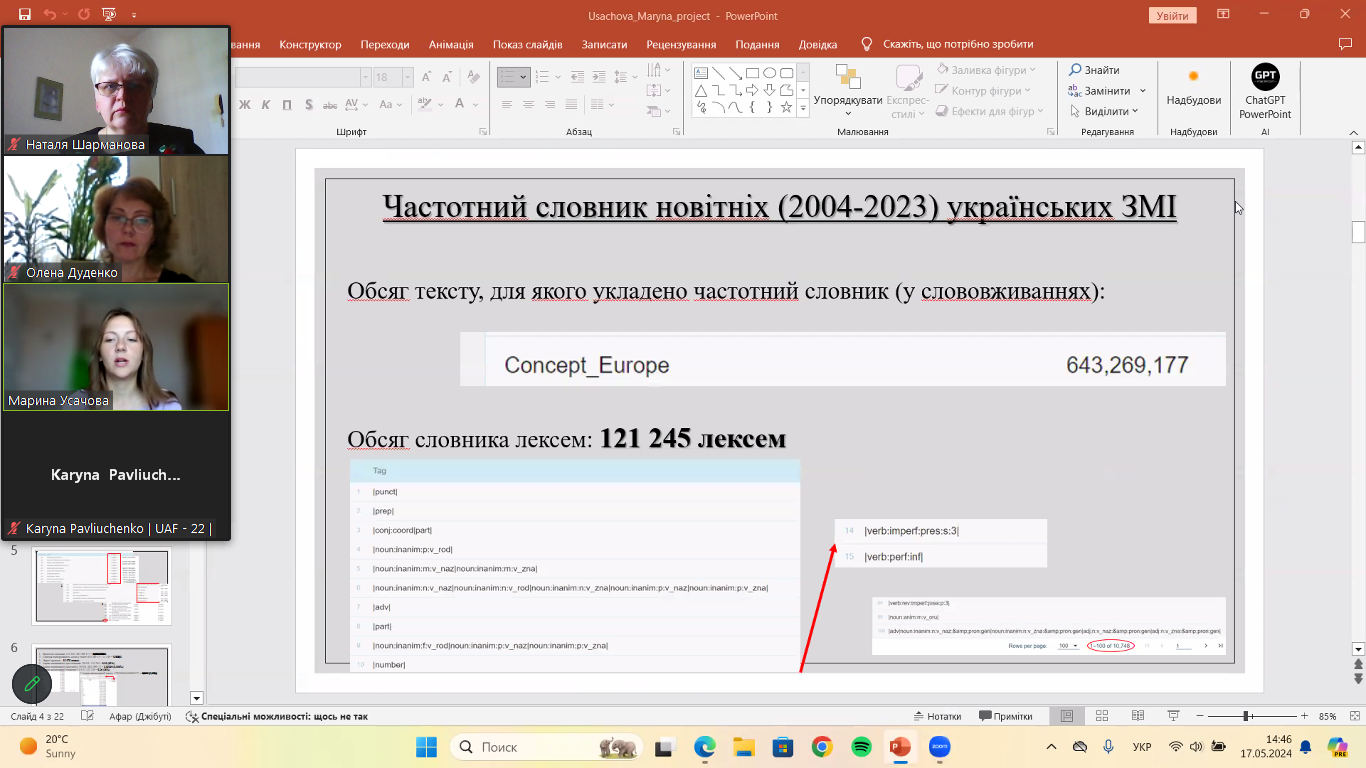Open the Конструктор ribbon tab
The width and height of the screenshot is (1366, 768).
tap(310, 44)
